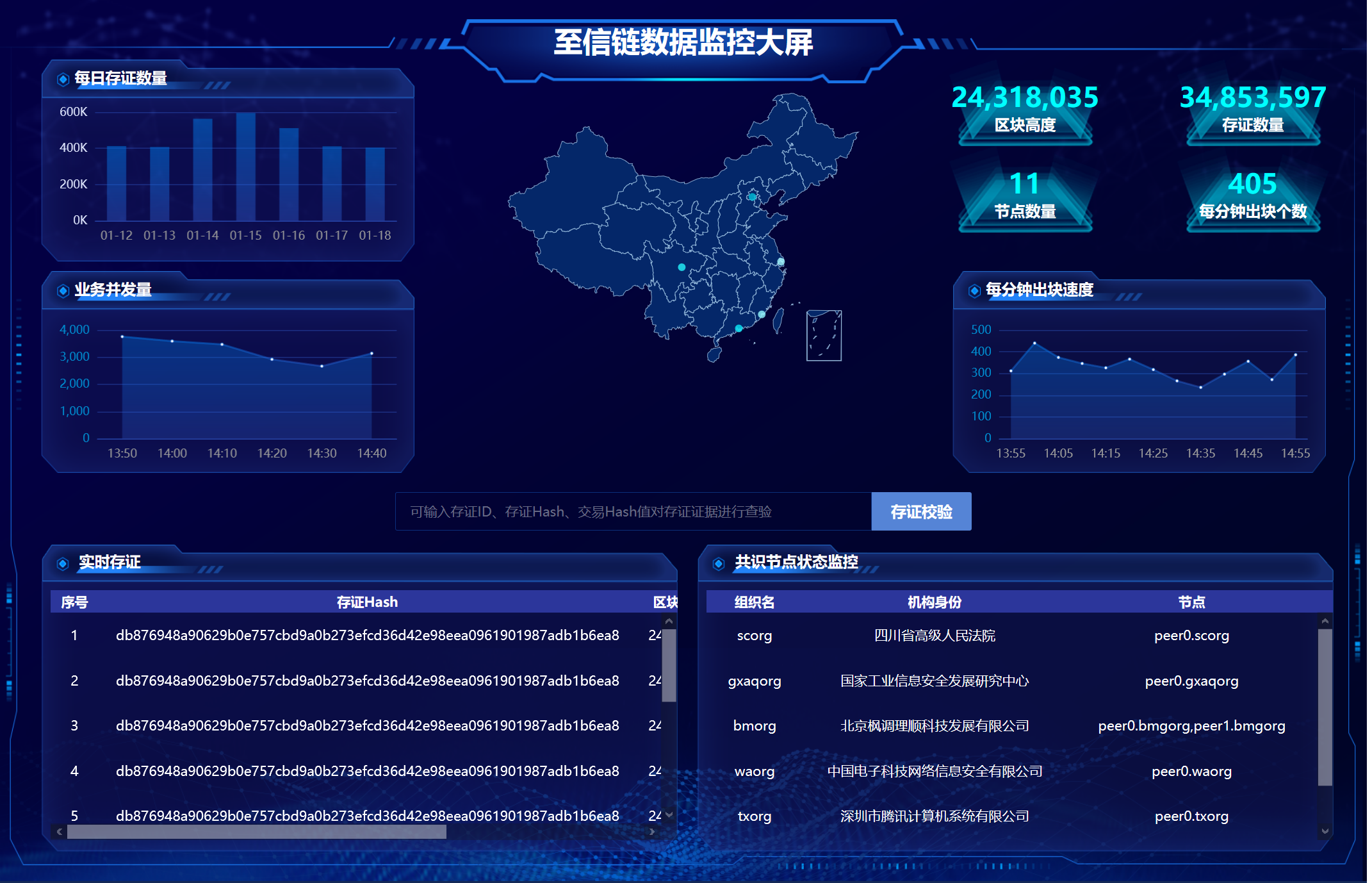
Task: Click the diamond icon beside 共识节点状态监控 panel title
Action: pos(719,564)
